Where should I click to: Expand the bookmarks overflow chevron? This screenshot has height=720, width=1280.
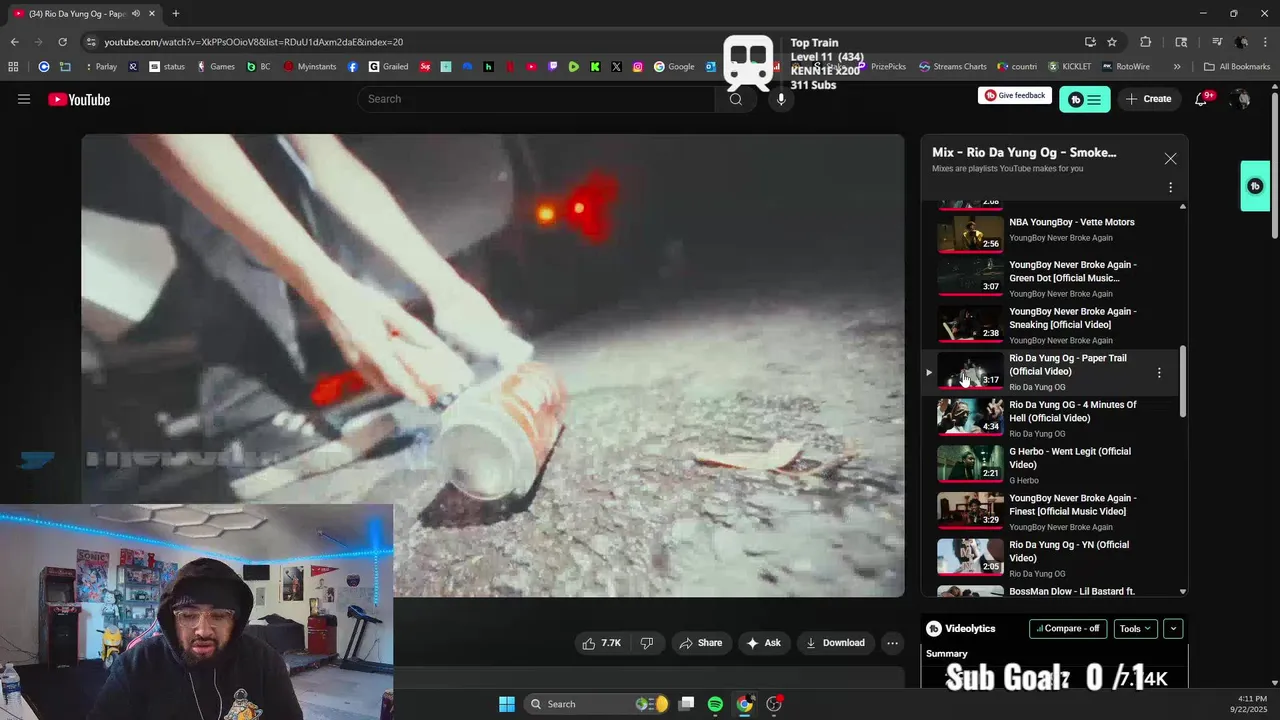coord(1177,67)
